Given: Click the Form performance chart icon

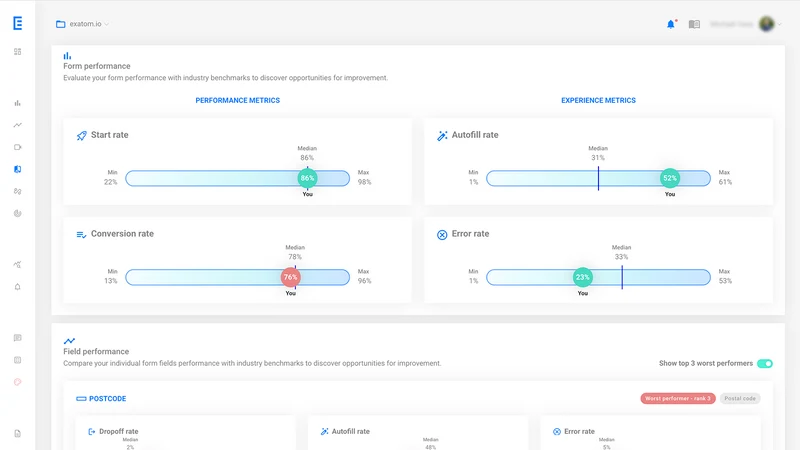Looking at the screenshot, I should (67, 56).
